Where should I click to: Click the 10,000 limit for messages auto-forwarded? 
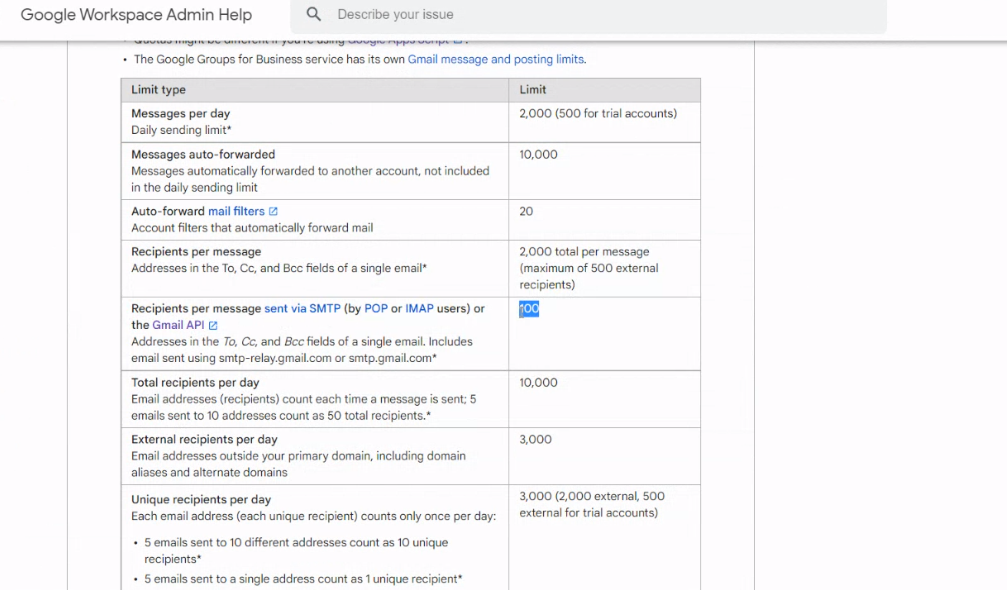click(538, 155)
